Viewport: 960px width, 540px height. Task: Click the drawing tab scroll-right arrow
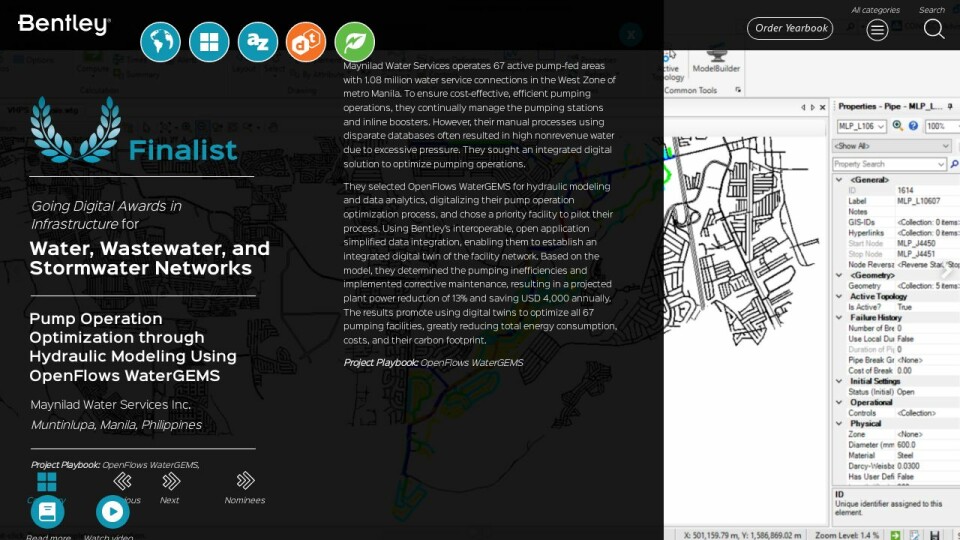812,107
